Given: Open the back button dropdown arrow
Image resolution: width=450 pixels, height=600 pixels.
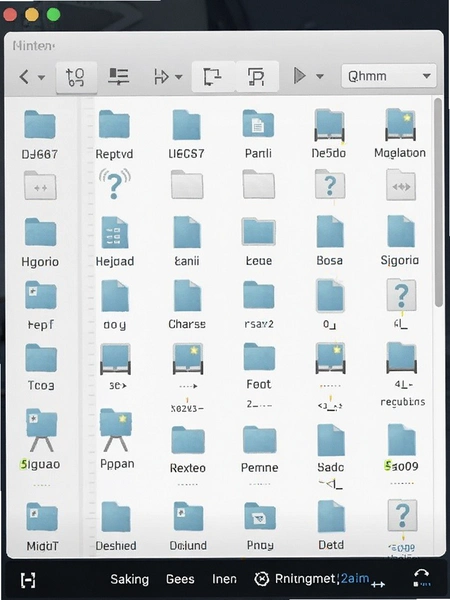Looking at the screenshot, I should tap(41, 77).
